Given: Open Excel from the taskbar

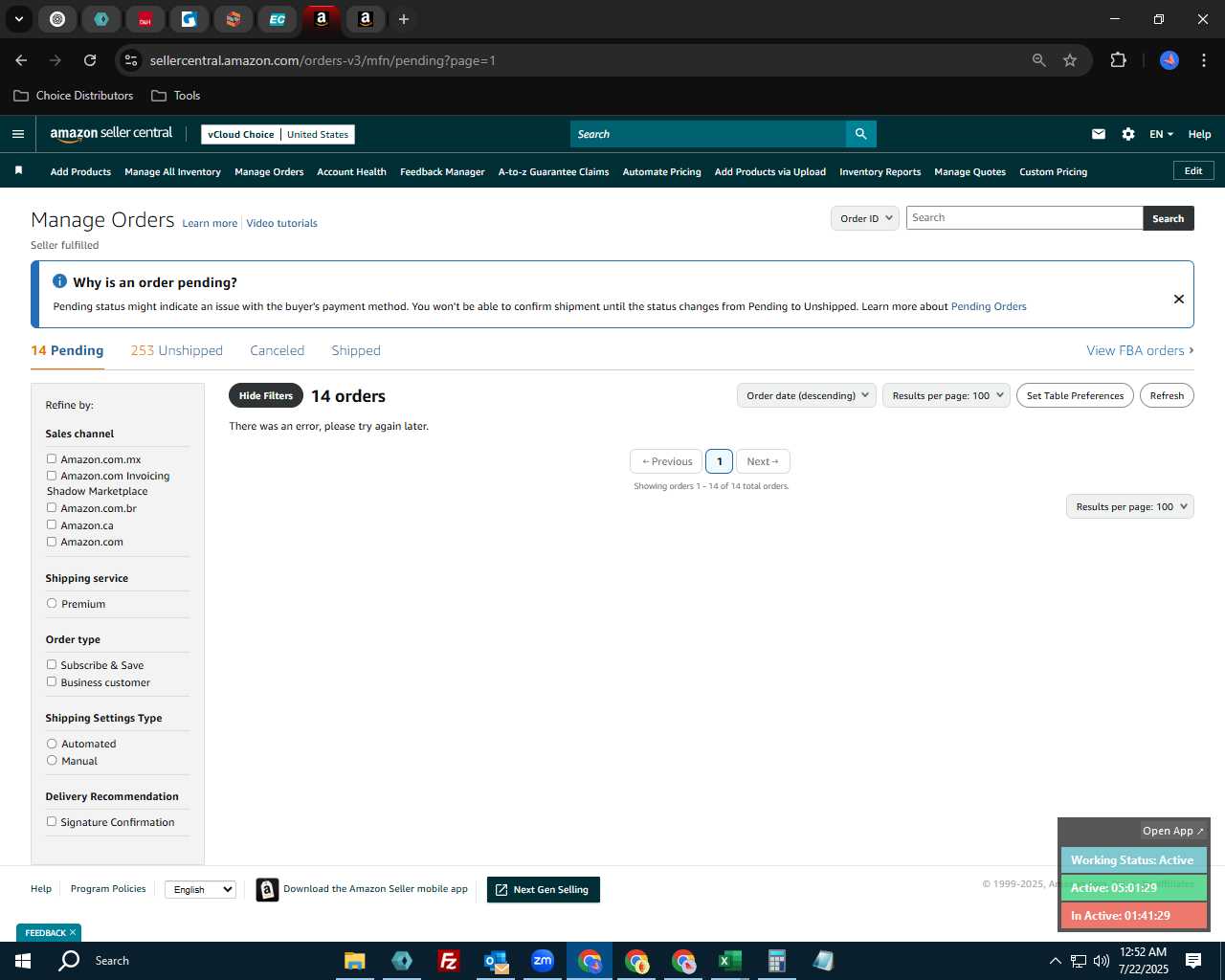Looking at the screenshot, I should pyautogui.click(x=730, y=961).
